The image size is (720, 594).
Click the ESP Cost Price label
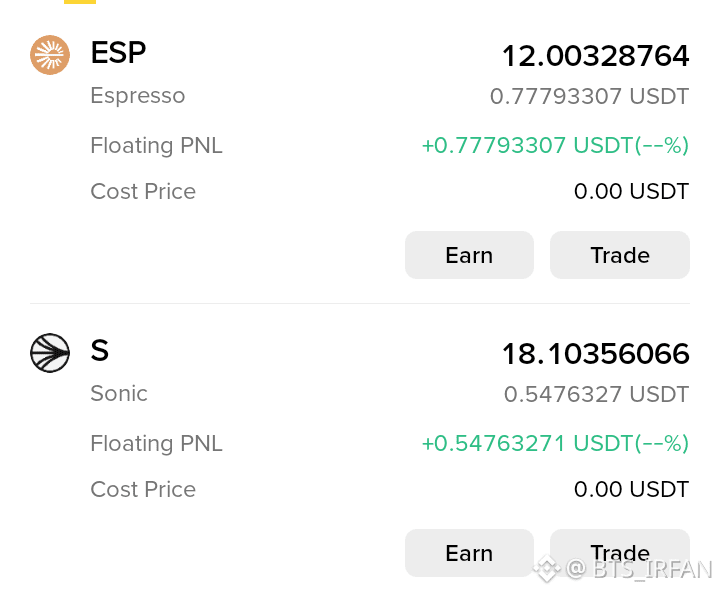(143, 191)
